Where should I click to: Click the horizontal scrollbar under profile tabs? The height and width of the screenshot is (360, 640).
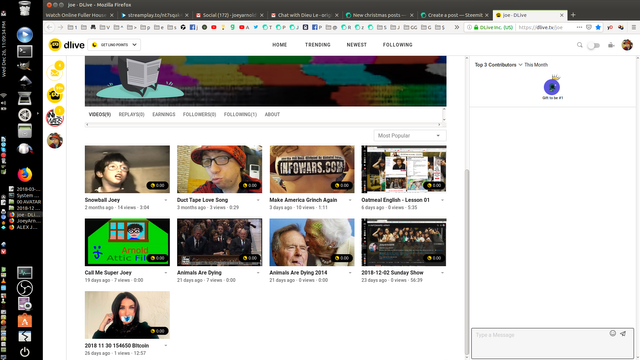tap(263, 124)
